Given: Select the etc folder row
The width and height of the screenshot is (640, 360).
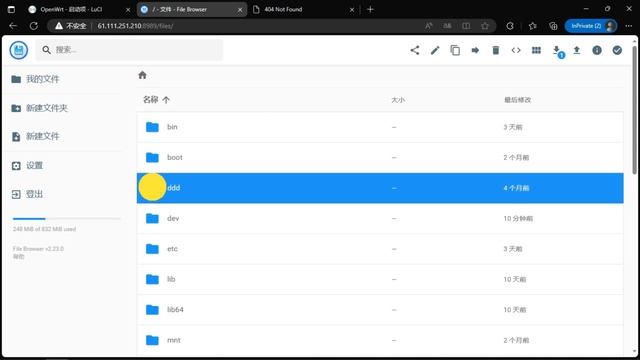Looking at the screenshot, I should coord(380,249).
